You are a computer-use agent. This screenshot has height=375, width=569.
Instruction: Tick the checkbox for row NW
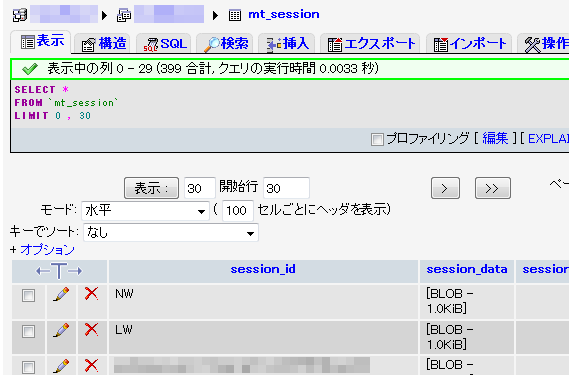[28, 295]
